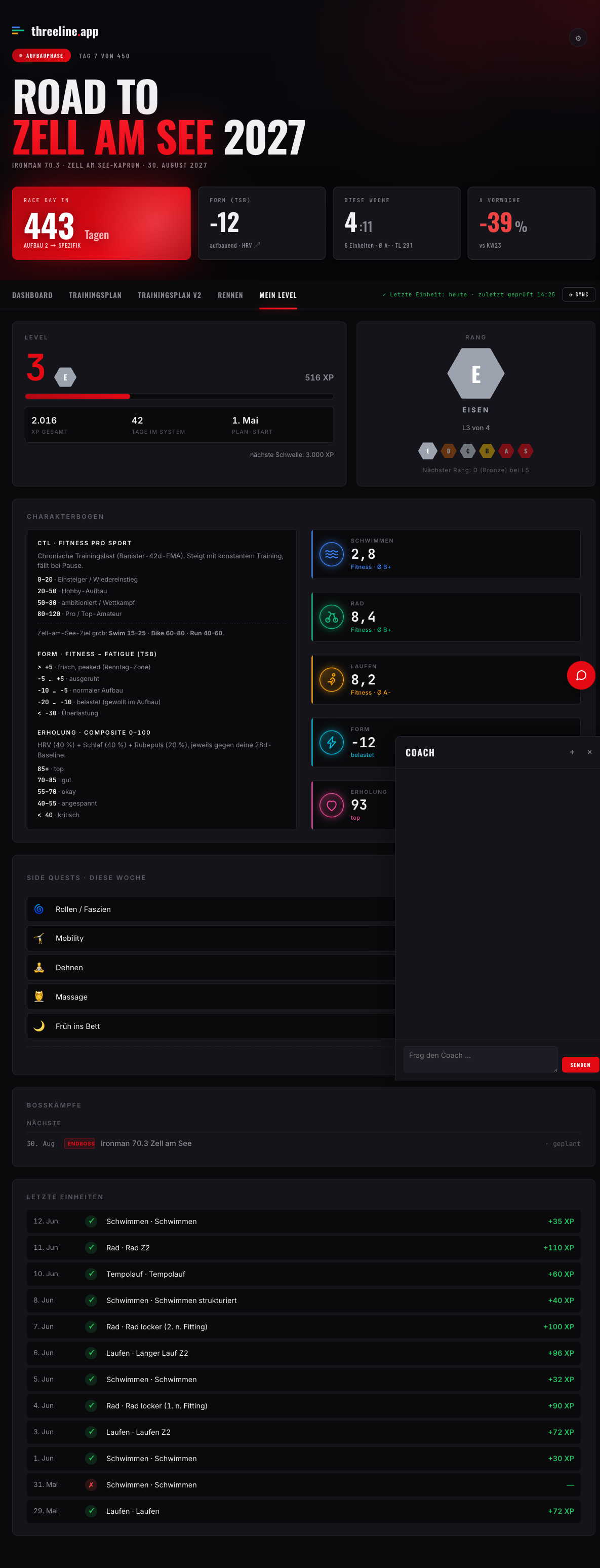Open the Trainingsplan tab
The width and height of the screenshot is (600, 1568).
pyautogui.click(x=95, y=295)
